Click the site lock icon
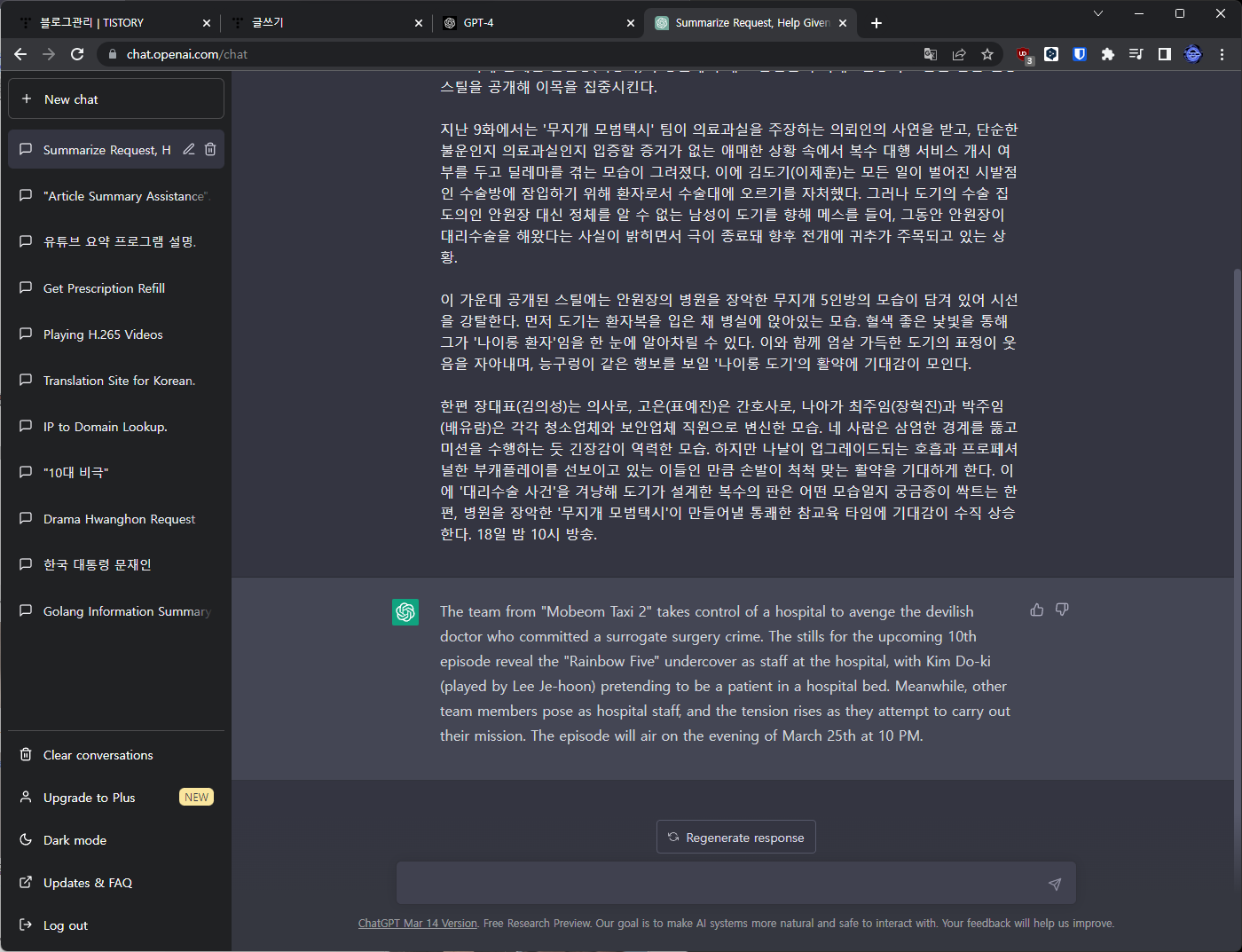Screen dimensions: 1242x952 (112, 54)
